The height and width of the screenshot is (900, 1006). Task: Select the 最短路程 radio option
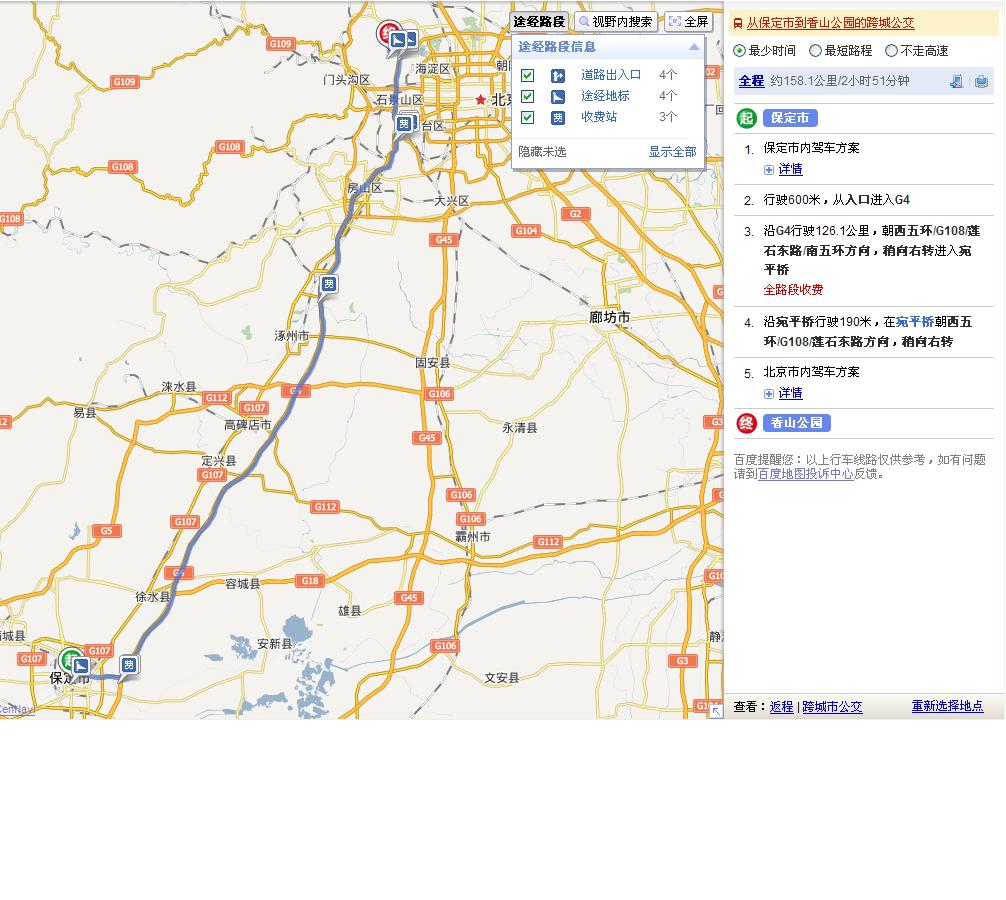point(815,51)
